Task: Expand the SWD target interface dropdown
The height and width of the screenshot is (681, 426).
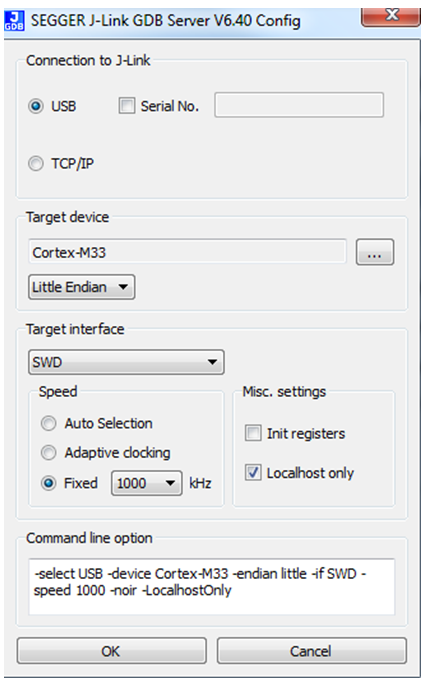Action: click(126, 362)
